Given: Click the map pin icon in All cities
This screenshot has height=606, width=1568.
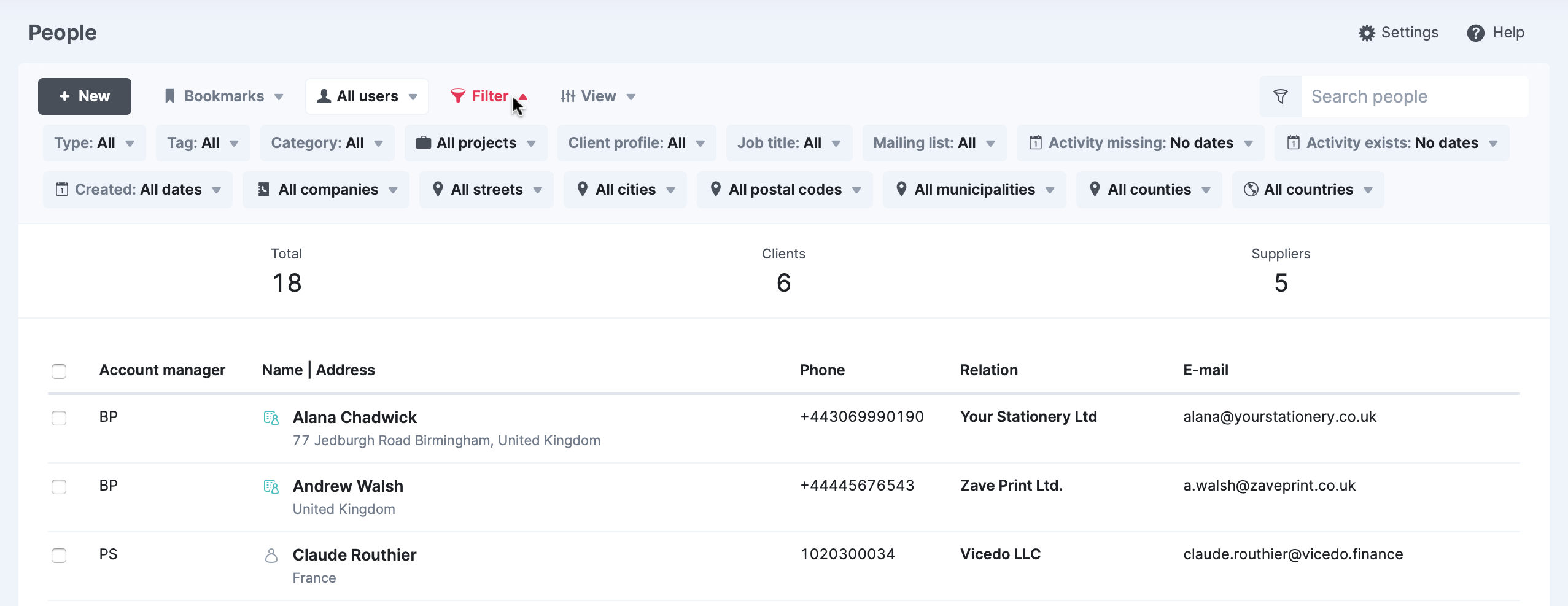Looking at the screenshot, I should tap(583, 189).
